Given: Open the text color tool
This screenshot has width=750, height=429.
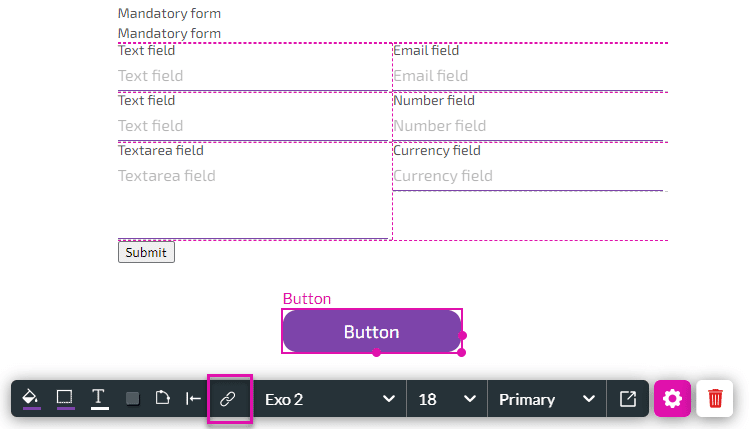Looking at the screenshot, I should pos(99,398).
